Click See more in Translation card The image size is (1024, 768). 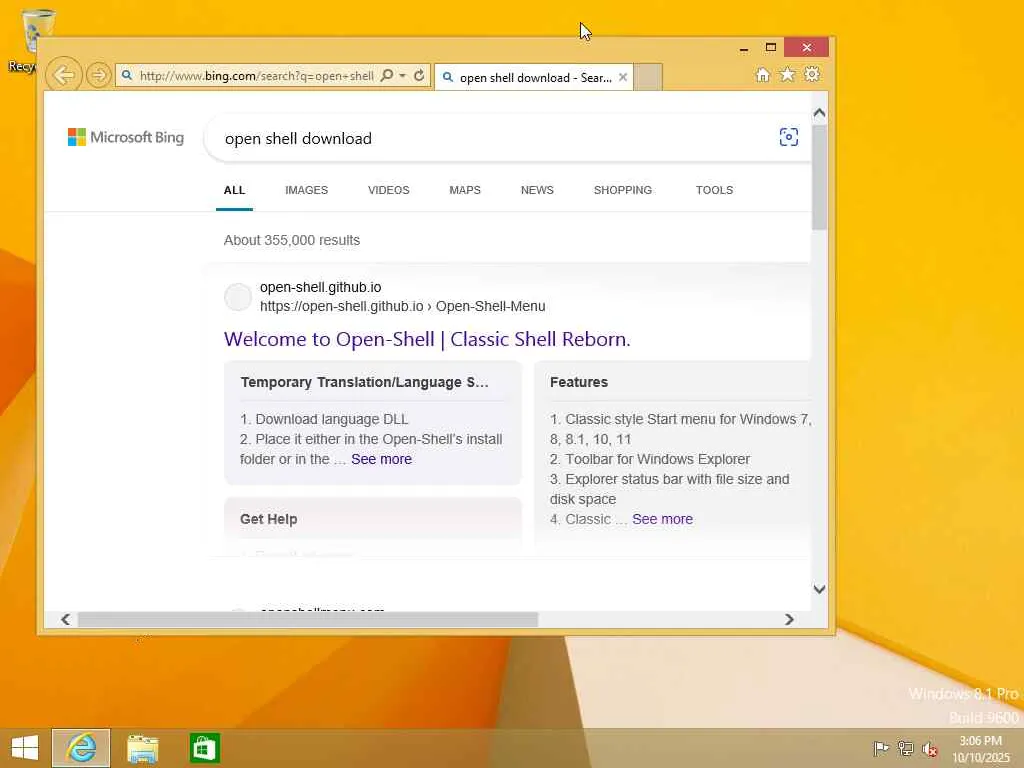pyautogui.click(x=381, y=459)
